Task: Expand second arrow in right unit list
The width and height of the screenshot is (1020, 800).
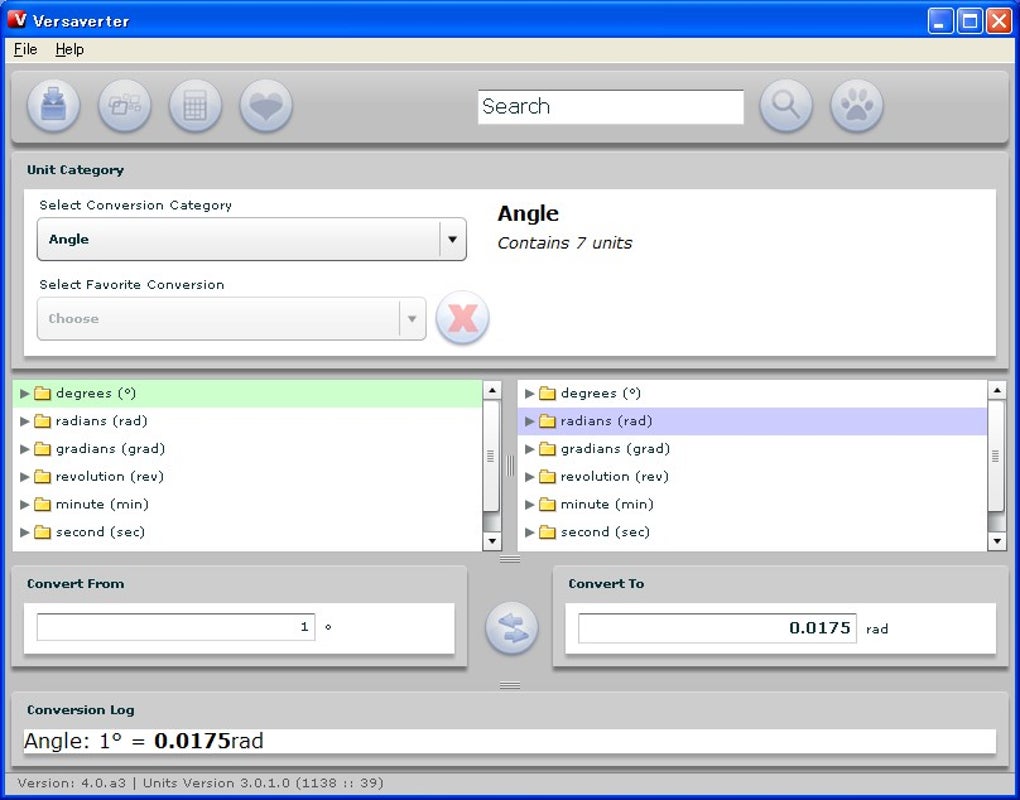Action: coord(530,532)
